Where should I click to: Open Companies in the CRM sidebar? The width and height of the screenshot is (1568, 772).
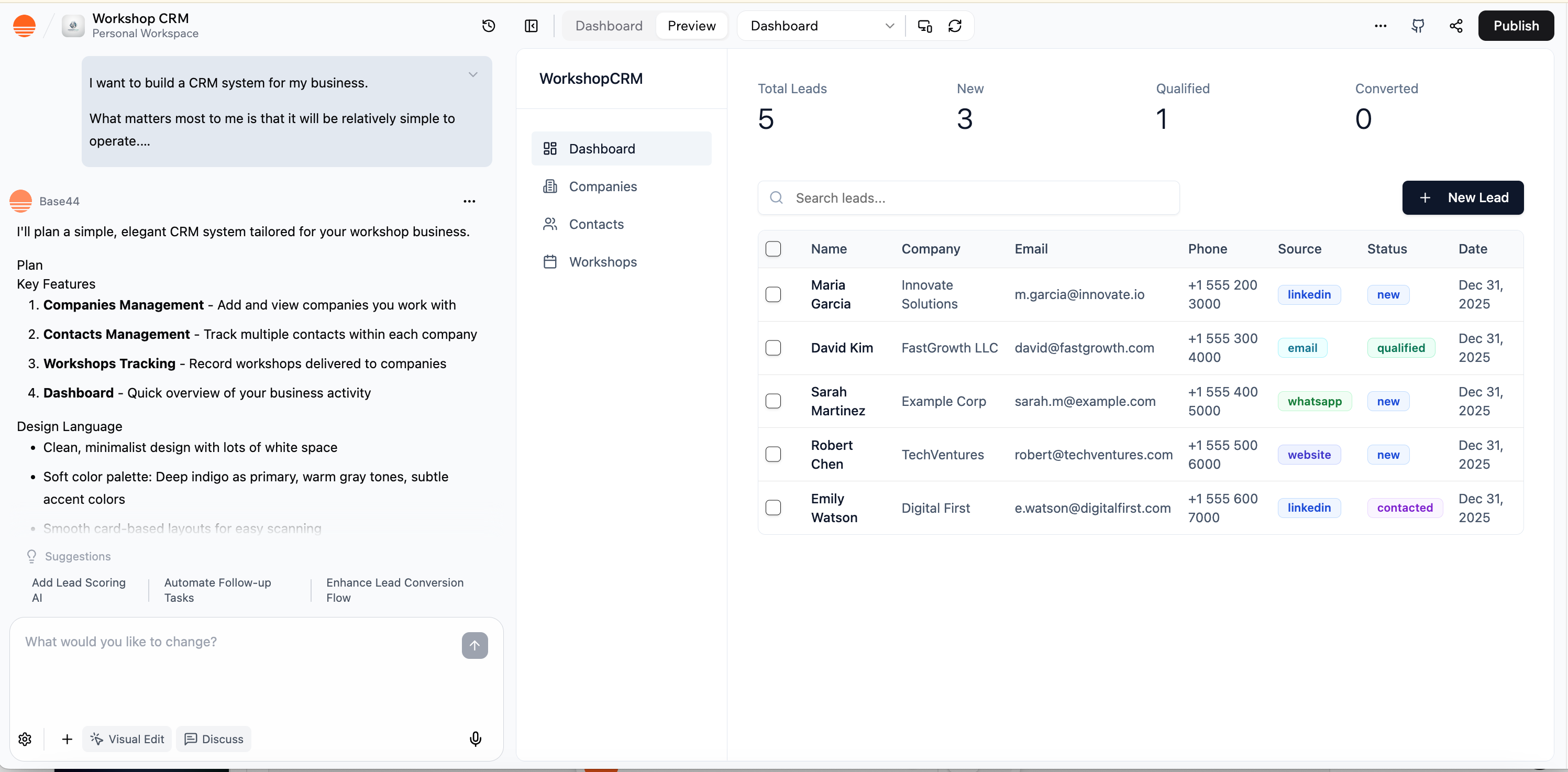click(x=603, y=186)
